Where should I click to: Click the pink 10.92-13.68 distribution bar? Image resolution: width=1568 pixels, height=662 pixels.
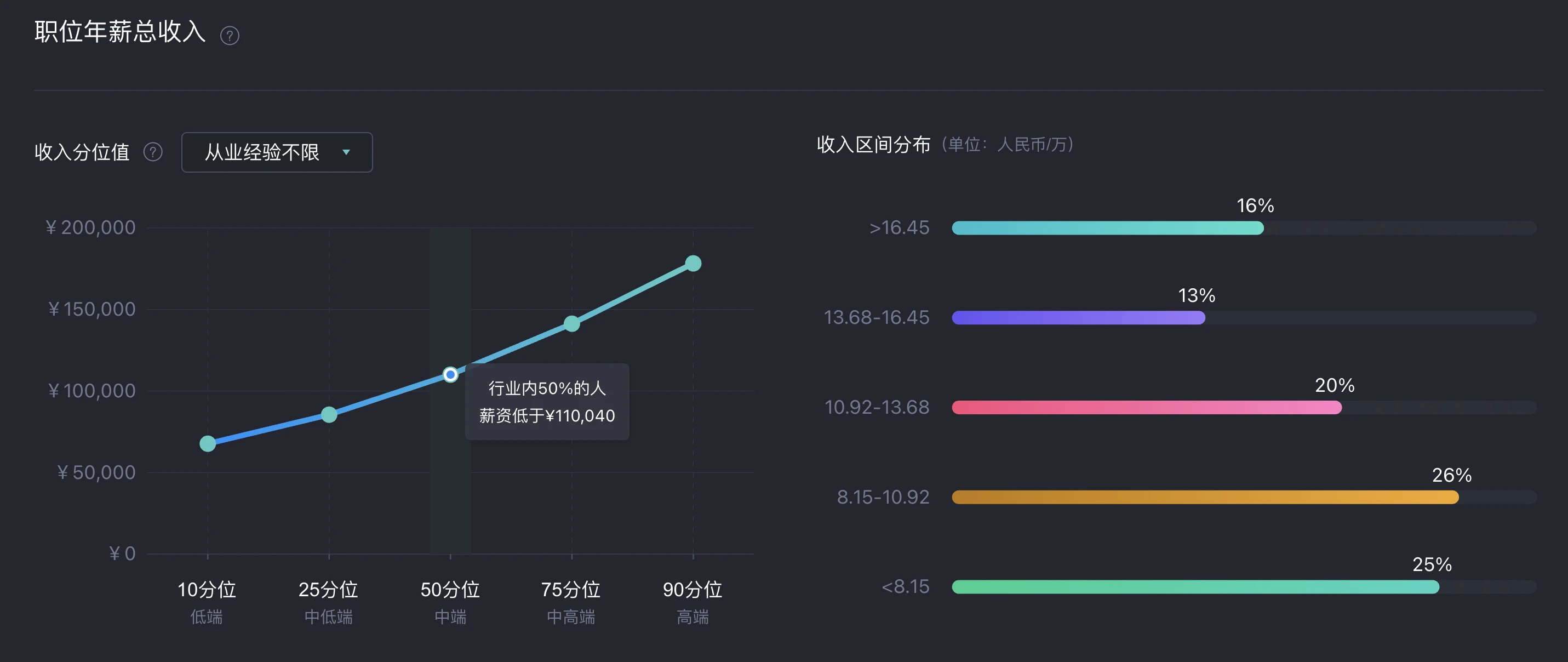(x=1147, y=407)
